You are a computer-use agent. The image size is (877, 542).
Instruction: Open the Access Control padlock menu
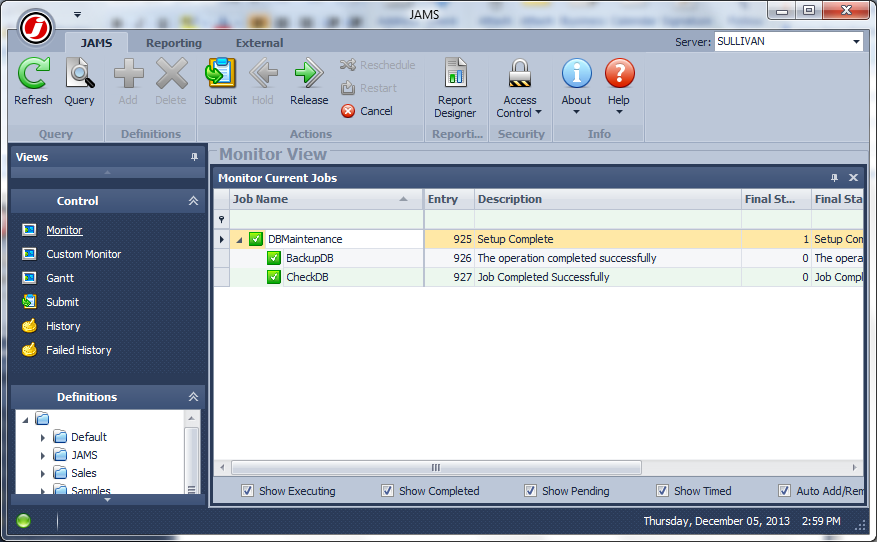(x=520, y=88)
